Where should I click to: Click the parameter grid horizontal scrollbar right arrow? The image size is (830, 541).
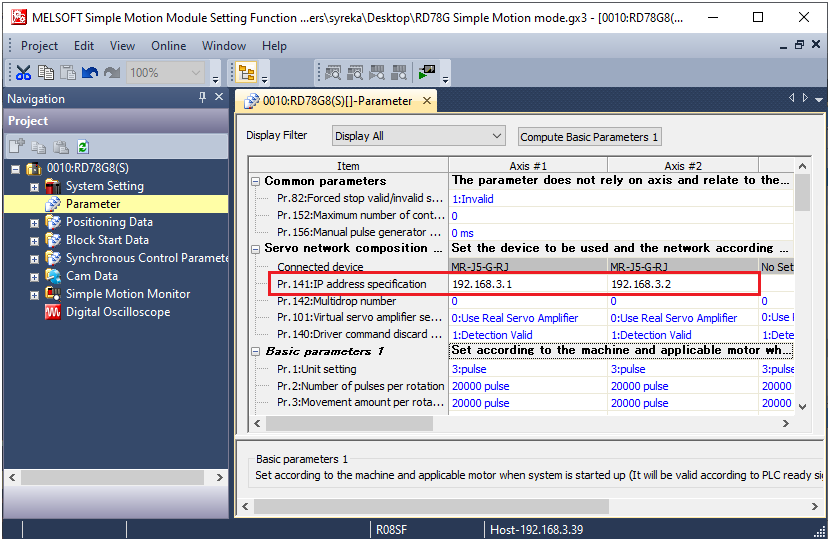(786, 423)
